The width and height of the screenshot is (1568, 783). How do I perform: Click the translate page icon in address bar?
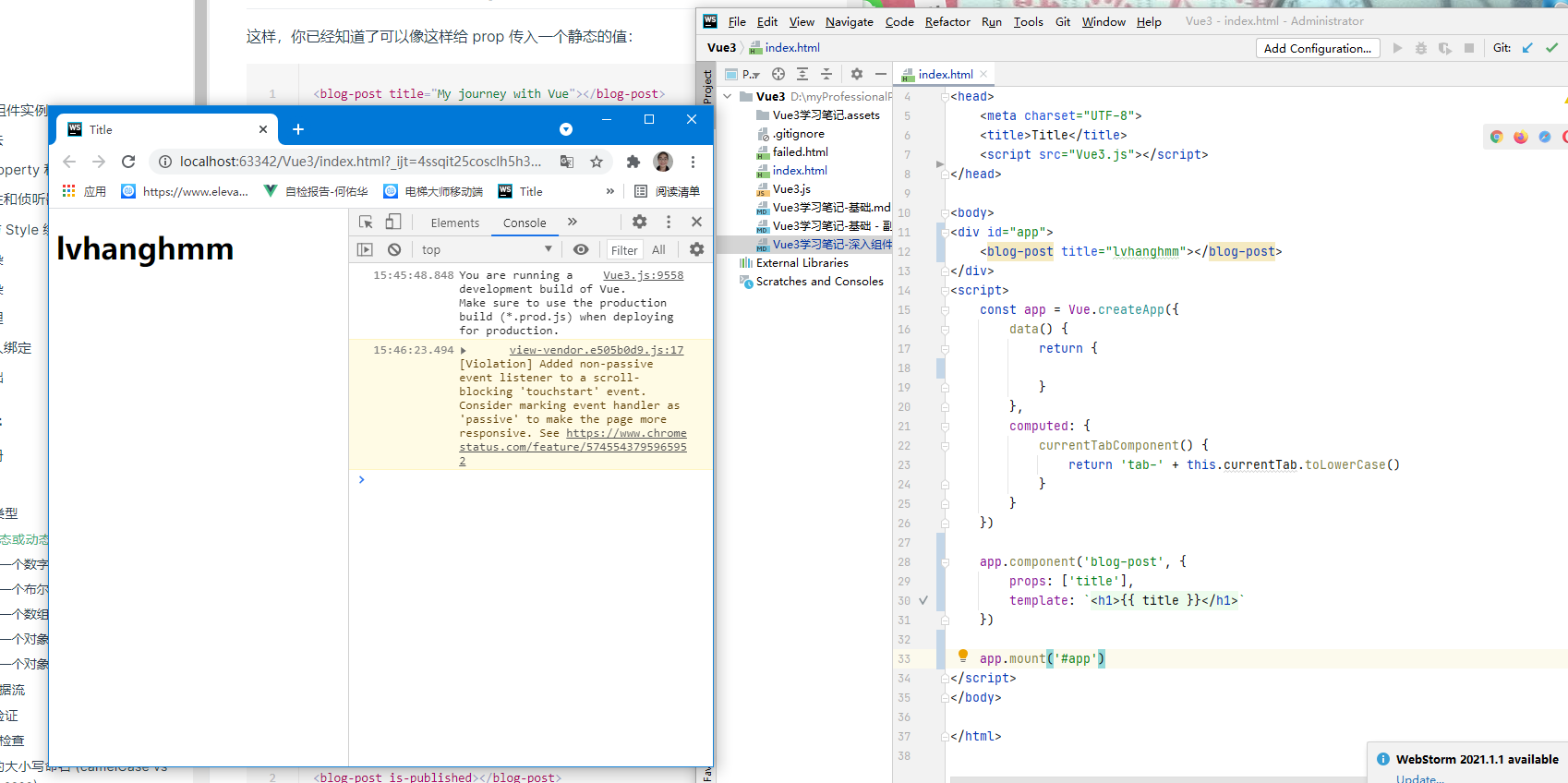tap(567, 162)
